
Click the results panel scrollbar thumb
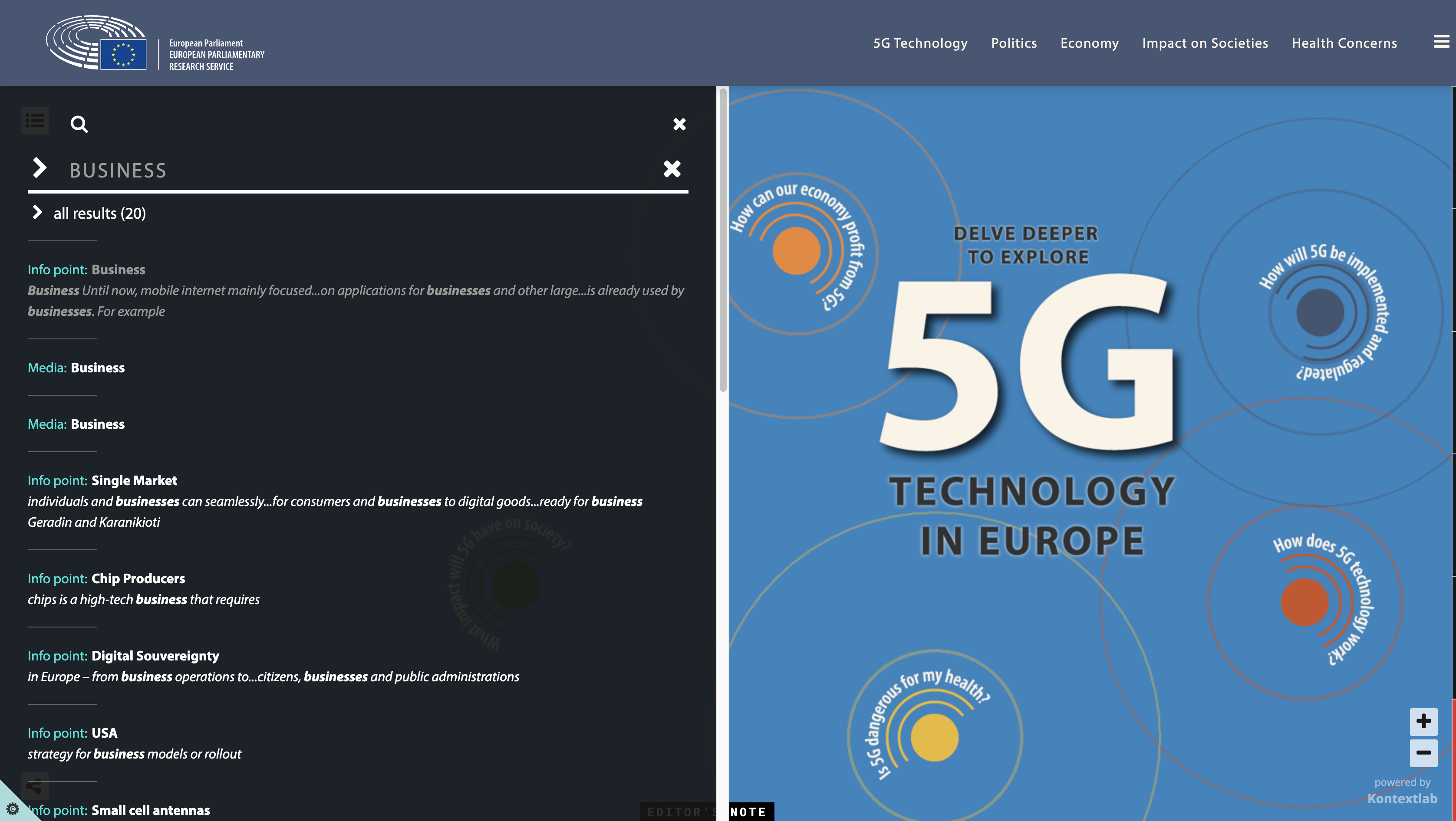point(722,240)
